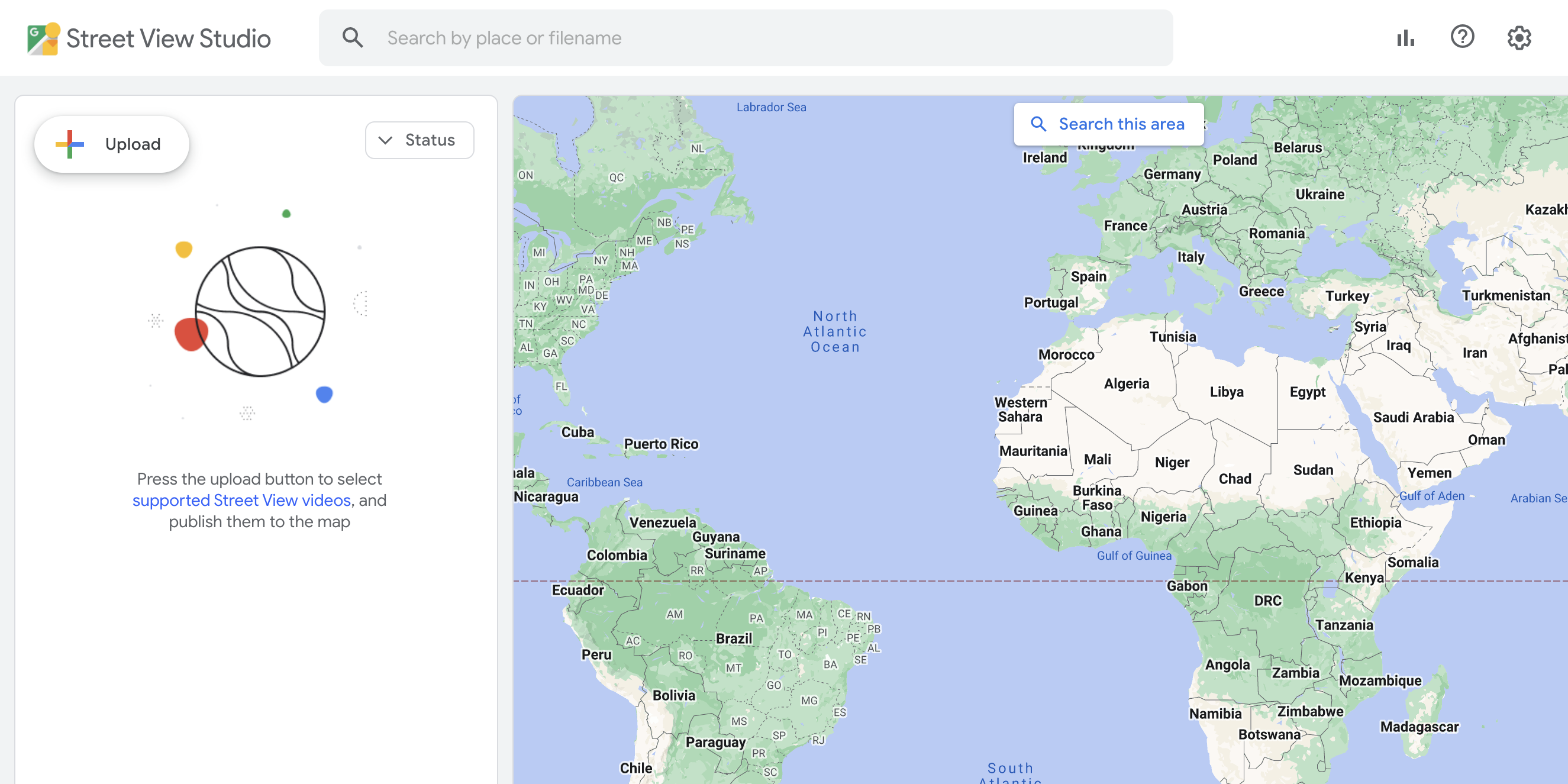The width and height of the screenshot is (1568, 784).
Task: Click on Saudi Arabia on the map
Action: pos(1413,417)
